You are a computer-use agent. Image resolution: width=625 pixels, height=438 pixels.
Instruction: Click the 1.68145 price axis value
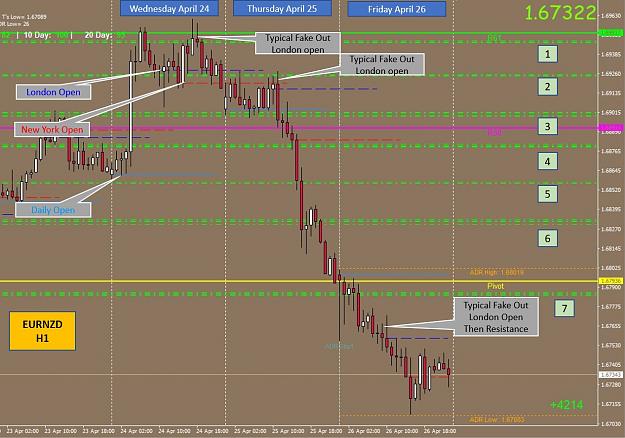611,248
